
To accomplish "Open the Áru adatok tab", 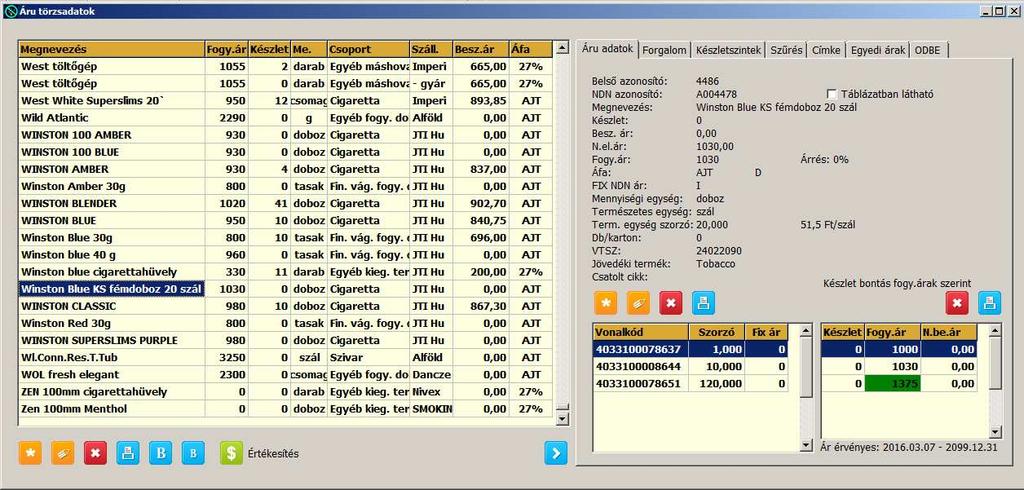I will point(607,49).
